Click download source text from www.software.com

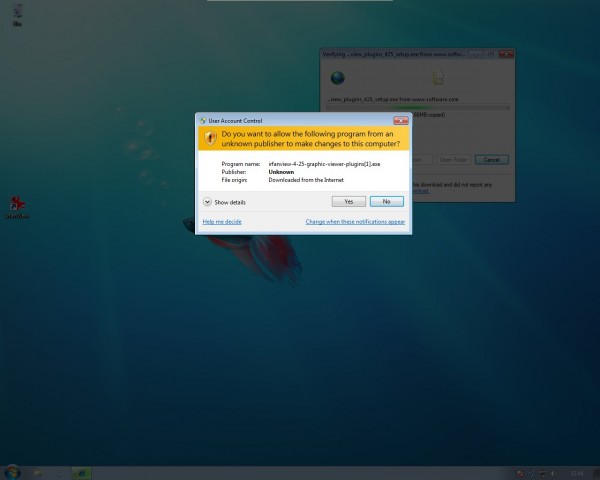pos(393,99)
